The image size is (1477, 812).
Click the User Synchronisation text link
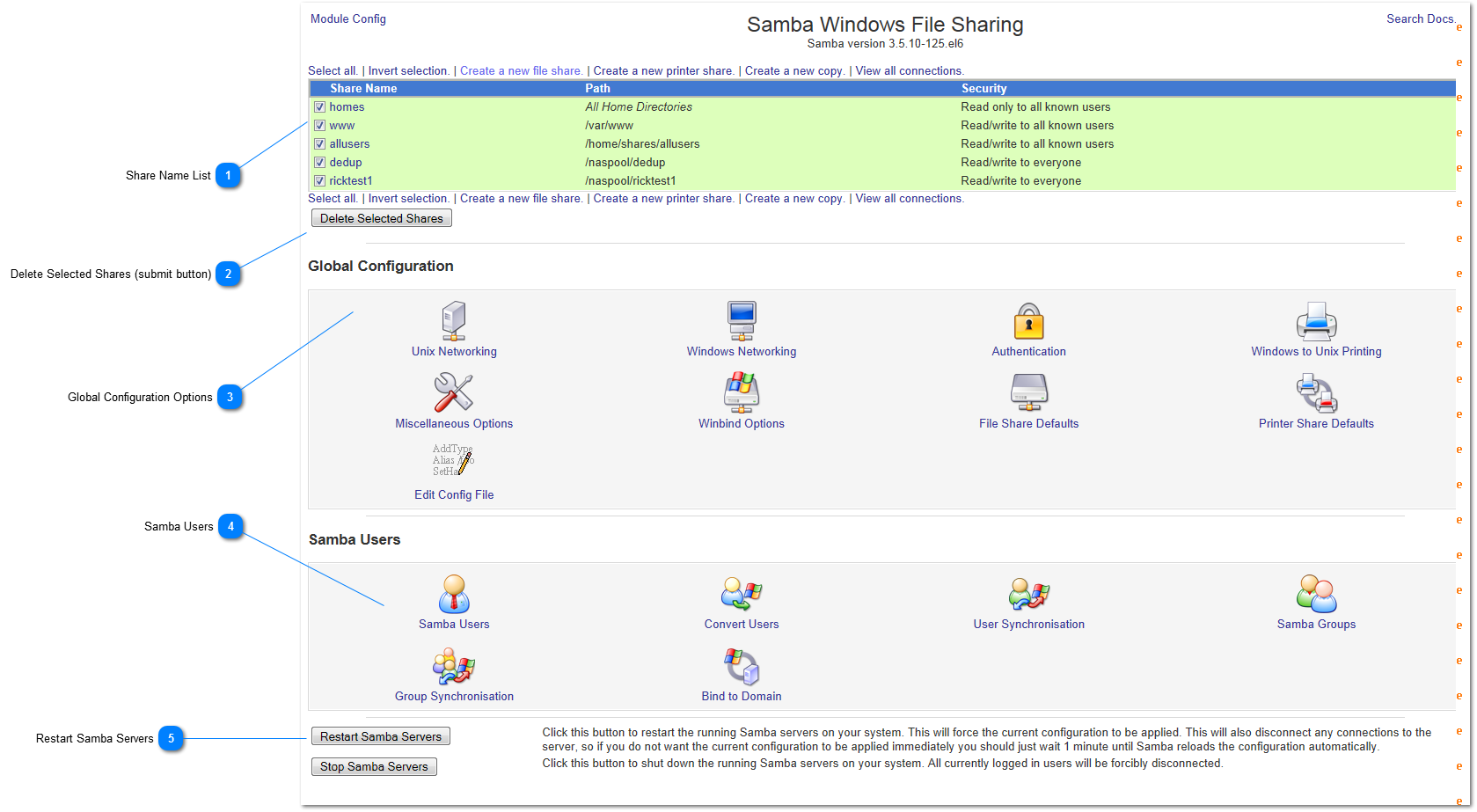[1028, 624]
